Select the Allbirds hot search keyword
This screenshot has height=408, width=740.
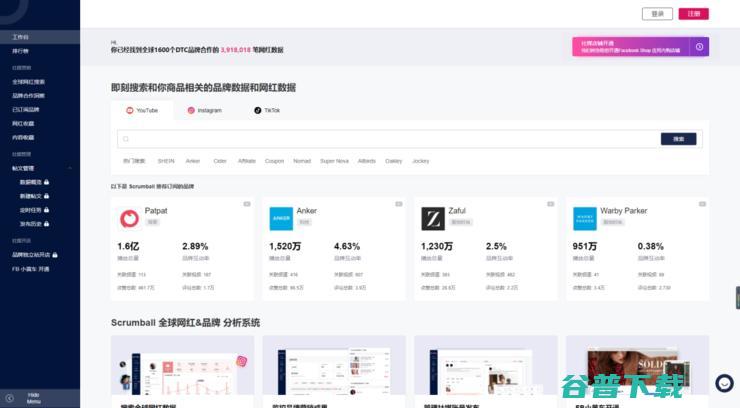(x=367, y=161)
